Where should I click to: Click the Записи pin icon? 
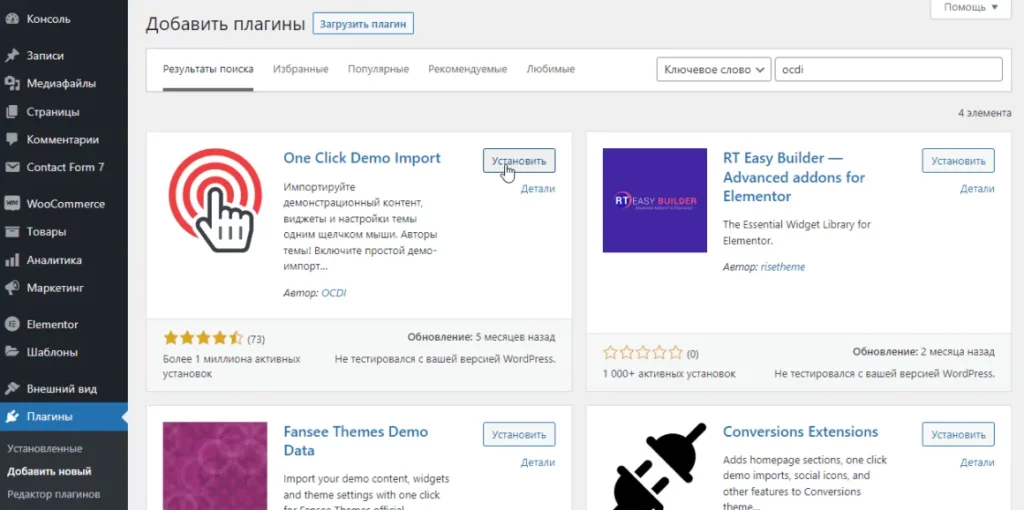[12, 56]
